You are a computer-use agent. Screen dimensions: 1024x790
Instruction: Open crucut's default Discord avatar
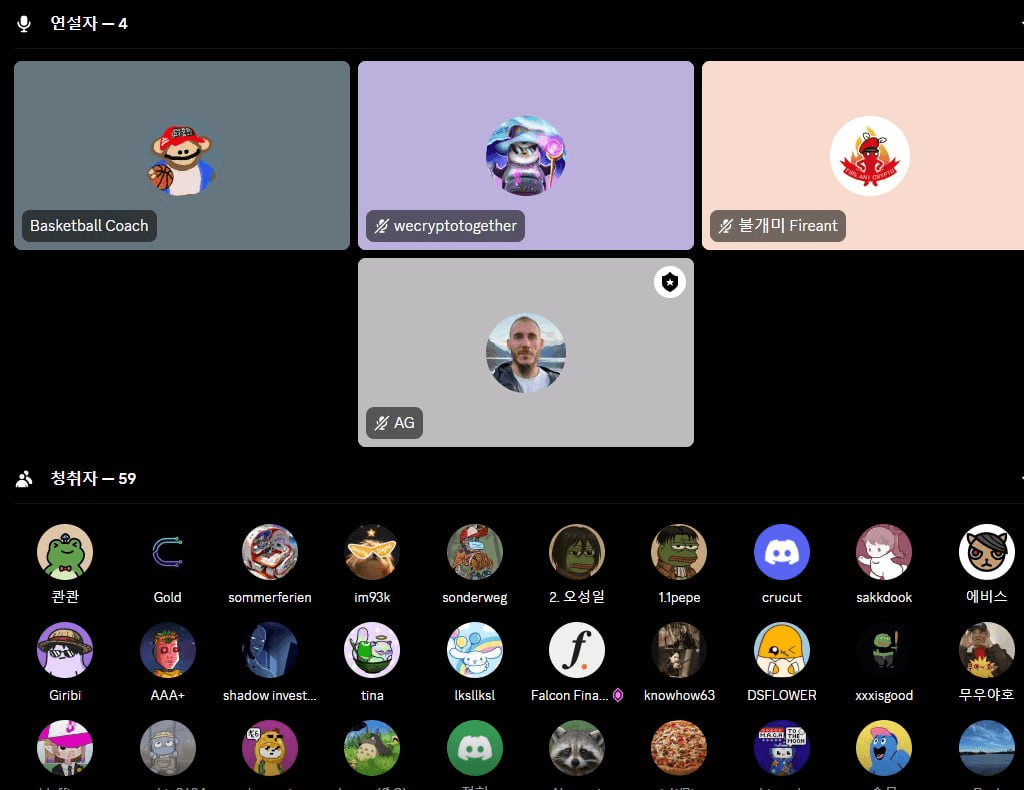[x=782, y=552]
